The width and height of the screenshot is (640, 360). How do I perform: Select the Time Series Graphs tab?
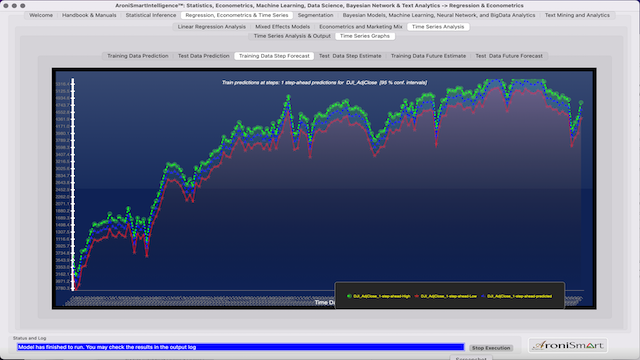coord(364,36)
